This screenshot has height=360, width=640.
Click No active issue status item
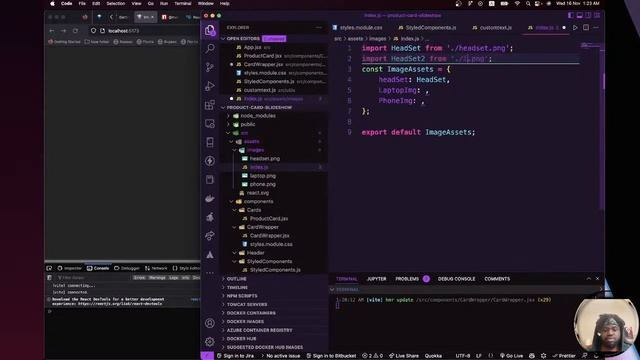[x=280, y=356]
